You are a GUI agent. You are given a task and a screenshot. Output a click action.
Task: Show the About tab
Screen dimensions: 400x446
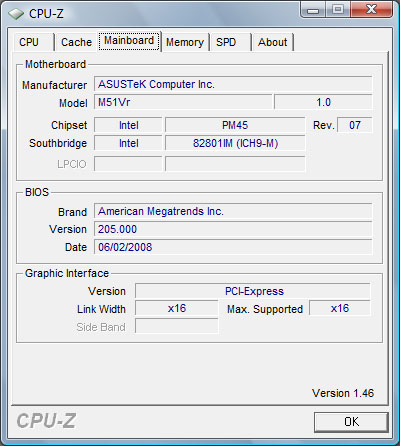click(273, 42)
